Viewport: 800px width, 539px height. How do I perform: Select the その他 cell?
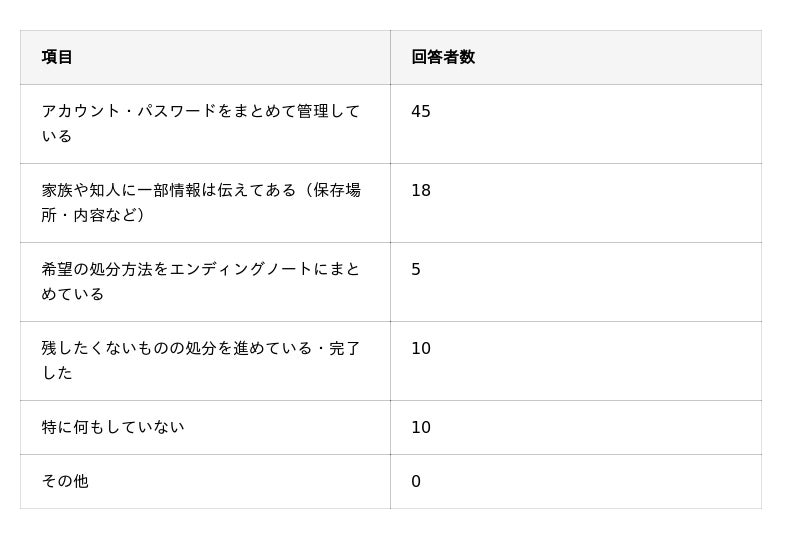point(65,481)
